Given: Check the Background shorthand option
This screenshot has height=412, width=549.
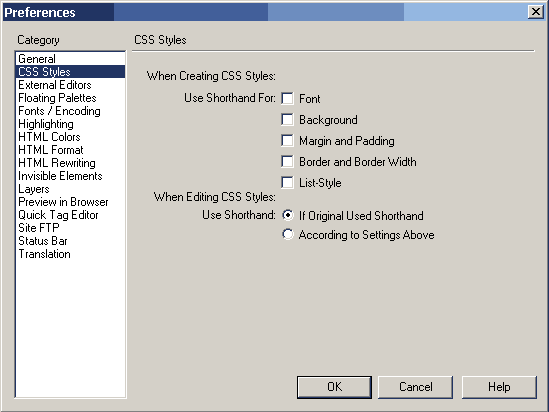Looking at the screenshot, I should click(x=287, y=120).
